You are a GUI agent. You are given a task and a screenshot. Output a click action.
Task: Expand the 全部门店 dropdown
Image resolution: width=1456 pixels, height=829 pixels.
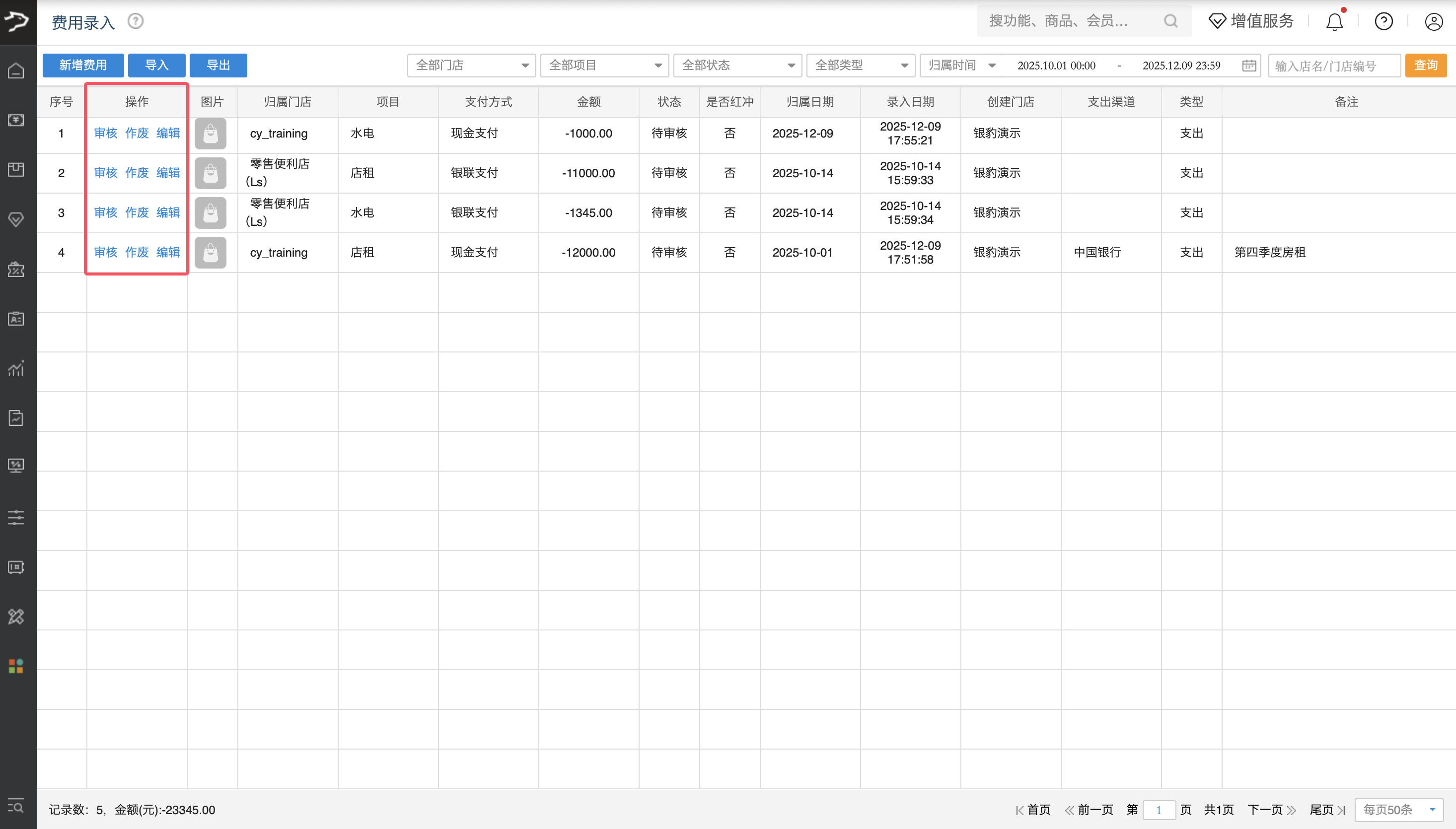tap(471, 65)
